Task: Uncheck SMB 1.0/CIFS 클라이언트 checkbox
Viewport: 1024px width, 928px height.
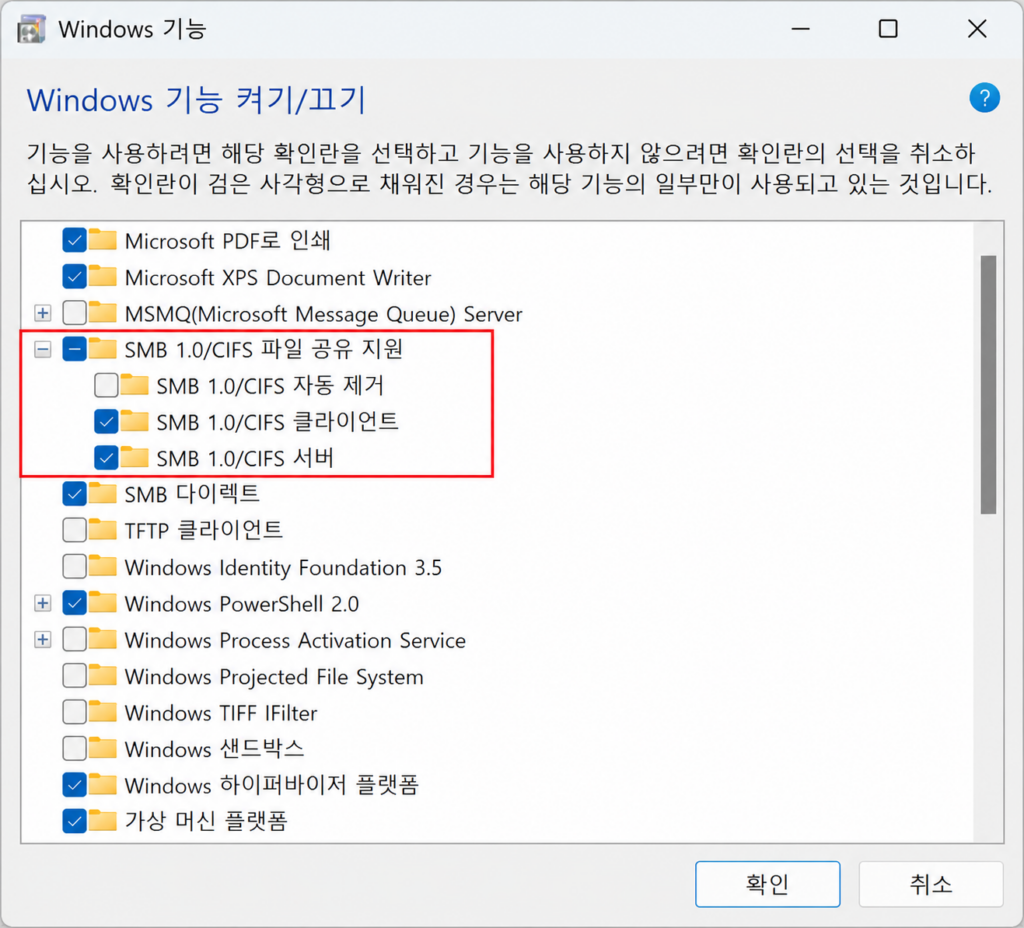Action: (x=106, y=422)
